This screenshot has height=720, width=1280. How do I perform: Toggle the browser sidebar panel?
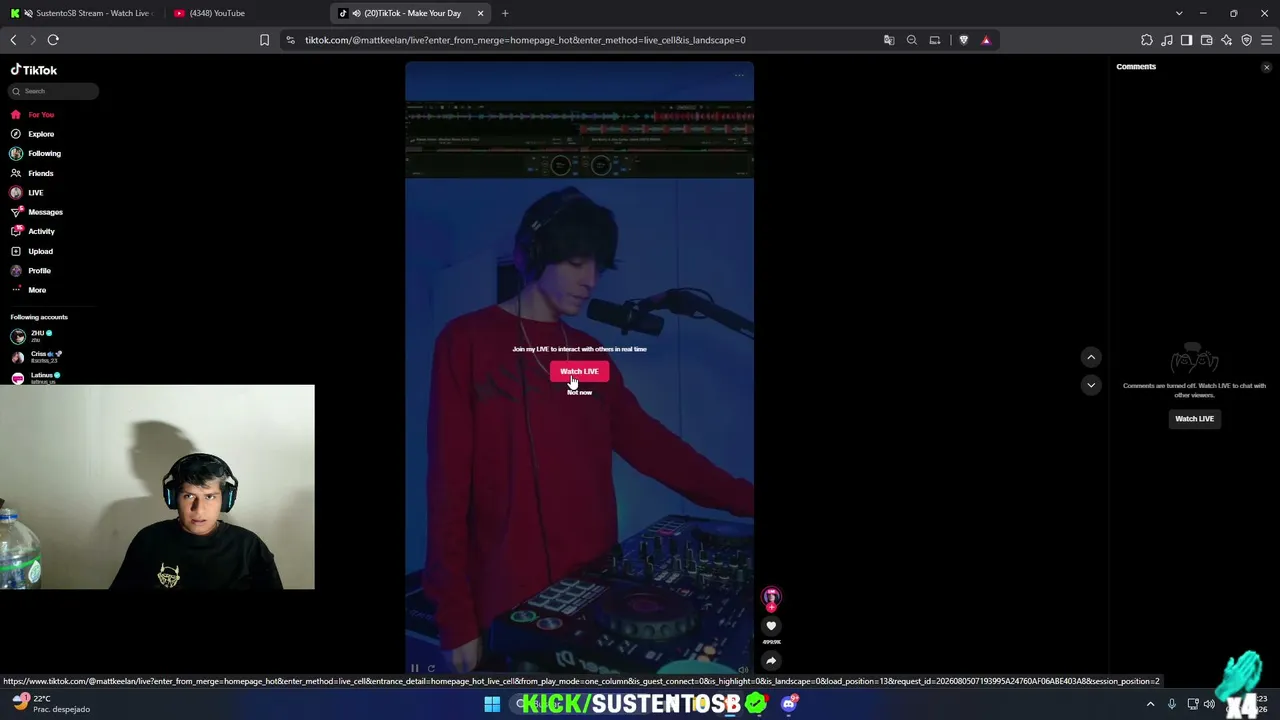[x=1186, y=40]
